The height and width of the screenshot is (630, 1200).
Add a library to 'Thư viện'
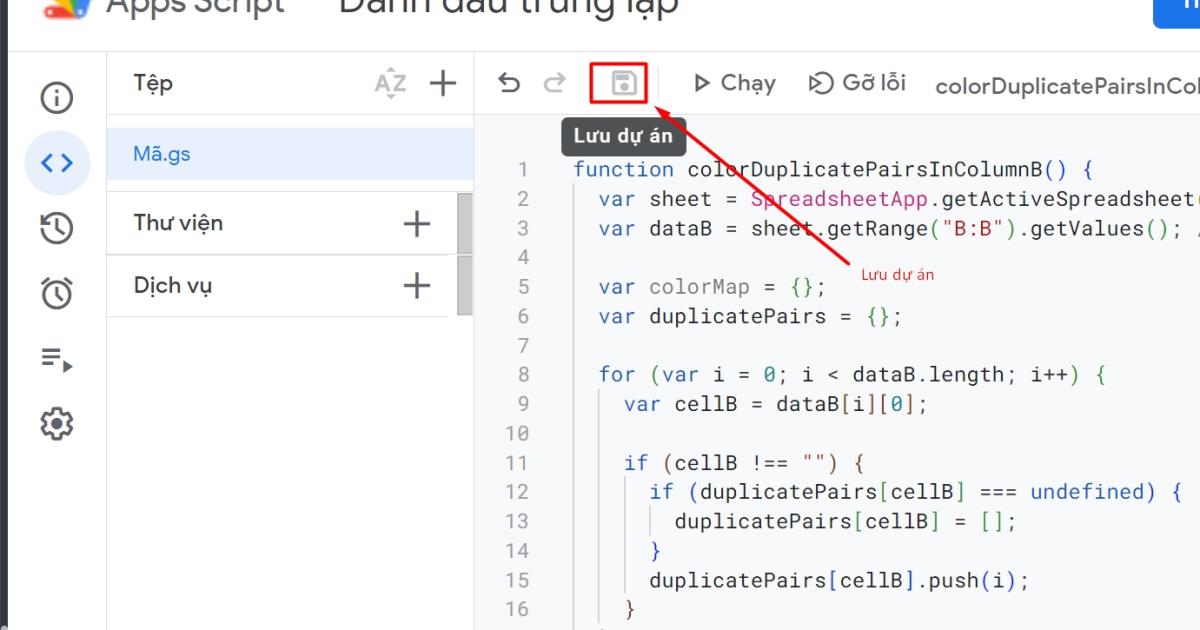coord(416,222)
